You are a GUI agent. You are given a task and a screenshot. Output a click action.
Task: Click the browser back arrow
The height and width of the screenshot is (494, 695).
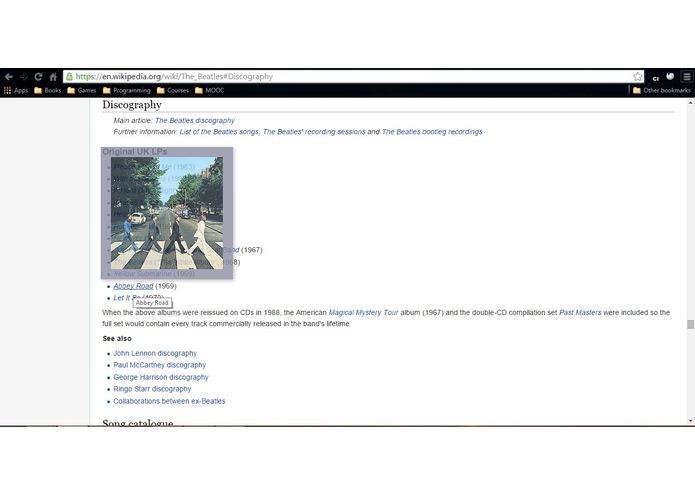point(9,77)
